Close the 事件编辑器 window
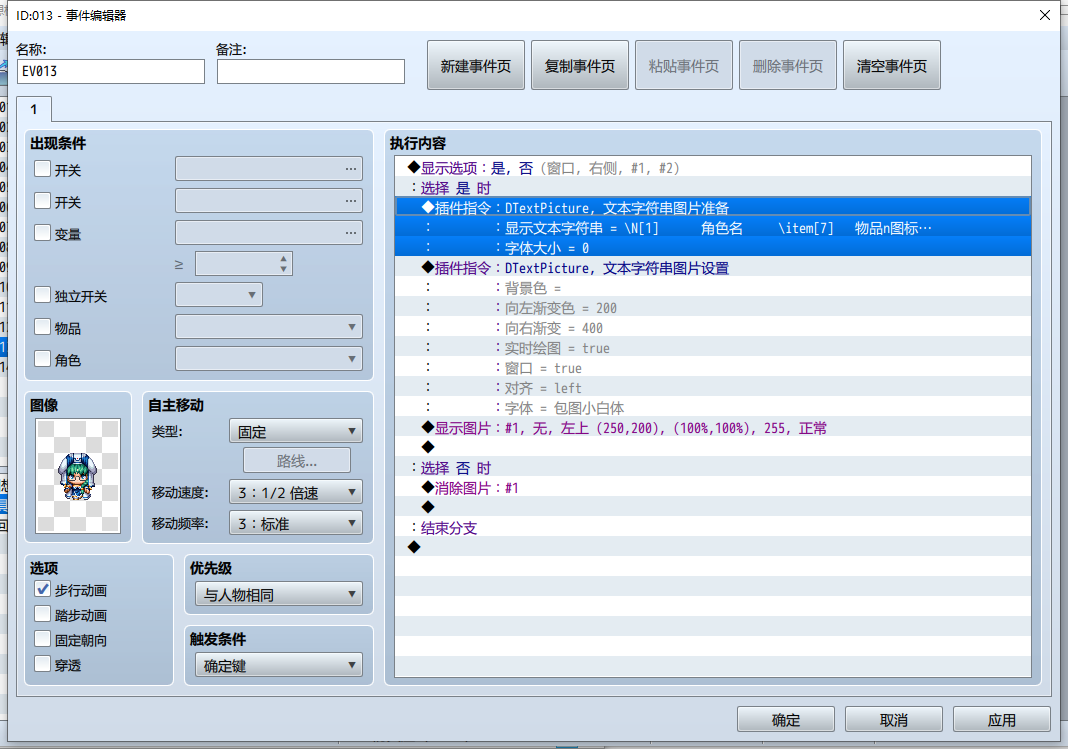Image resolution: width=1068 pixels, height=749 pixels. [1045, 15]
